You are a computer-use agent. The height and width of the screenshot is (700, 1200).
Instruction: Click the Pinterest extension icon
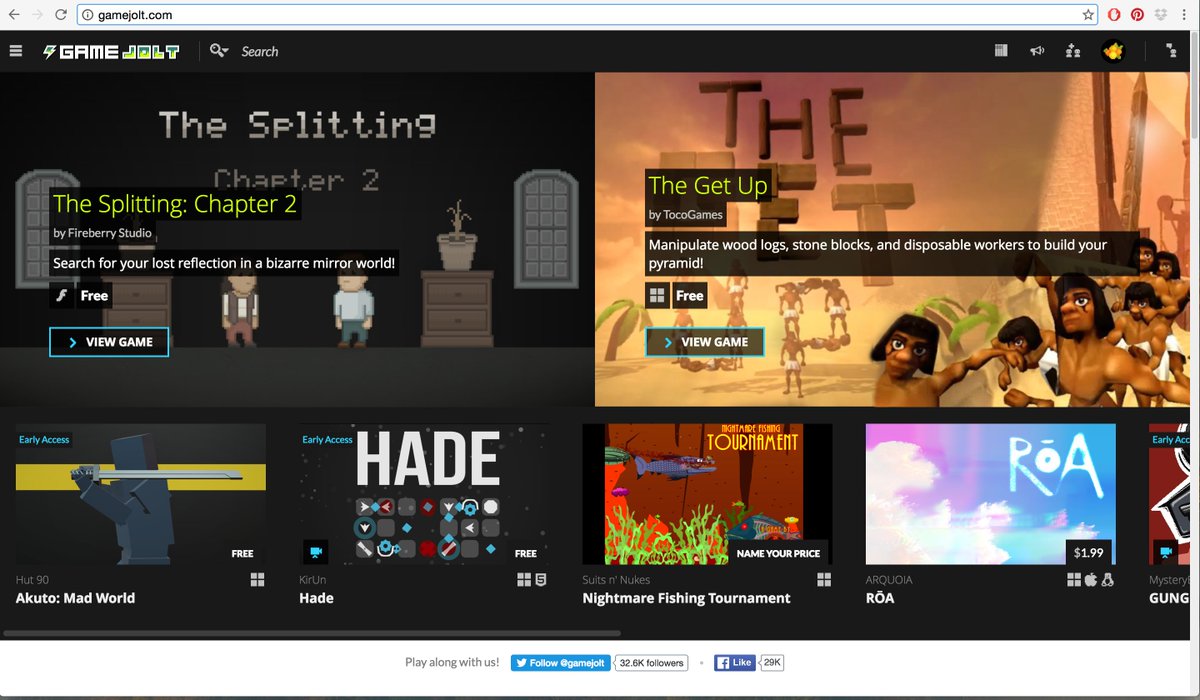tap(1138, 15)
